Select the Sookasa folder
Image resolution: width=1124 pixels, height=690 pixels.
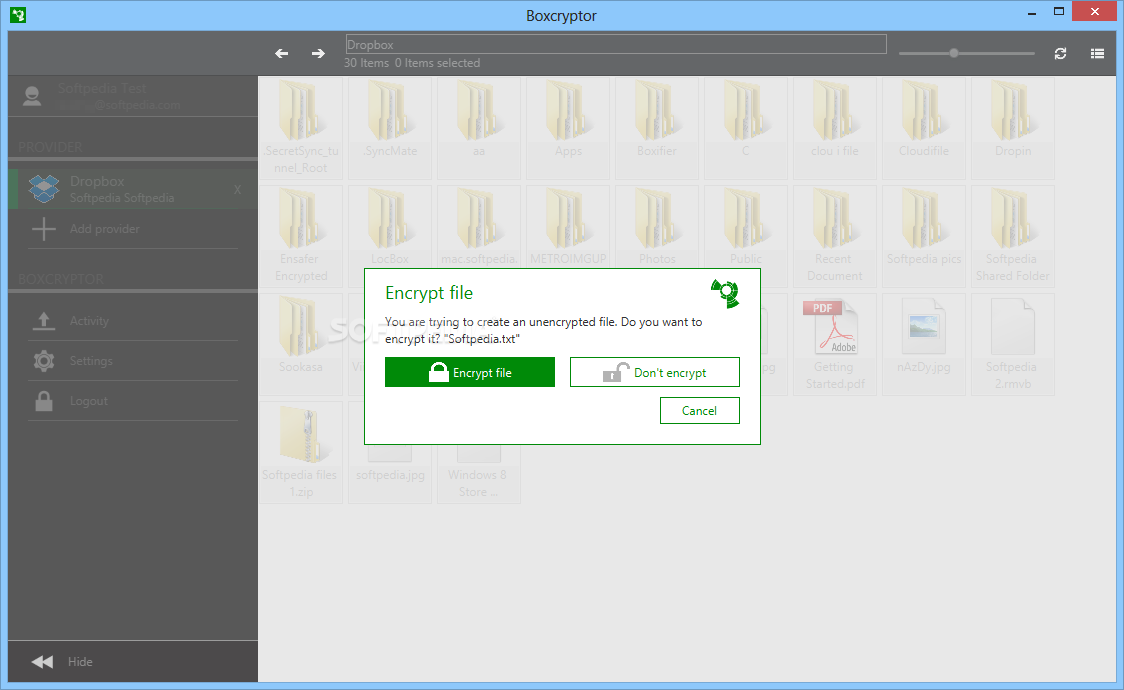(x=301, y=344)
